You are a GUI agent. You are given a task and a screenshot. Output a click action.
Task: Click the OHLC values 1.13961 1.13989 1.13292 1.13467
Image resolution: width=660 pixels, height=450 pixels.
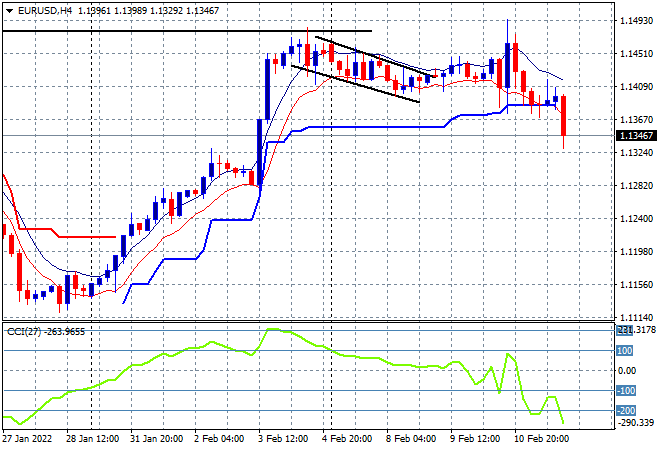[149, 11]
